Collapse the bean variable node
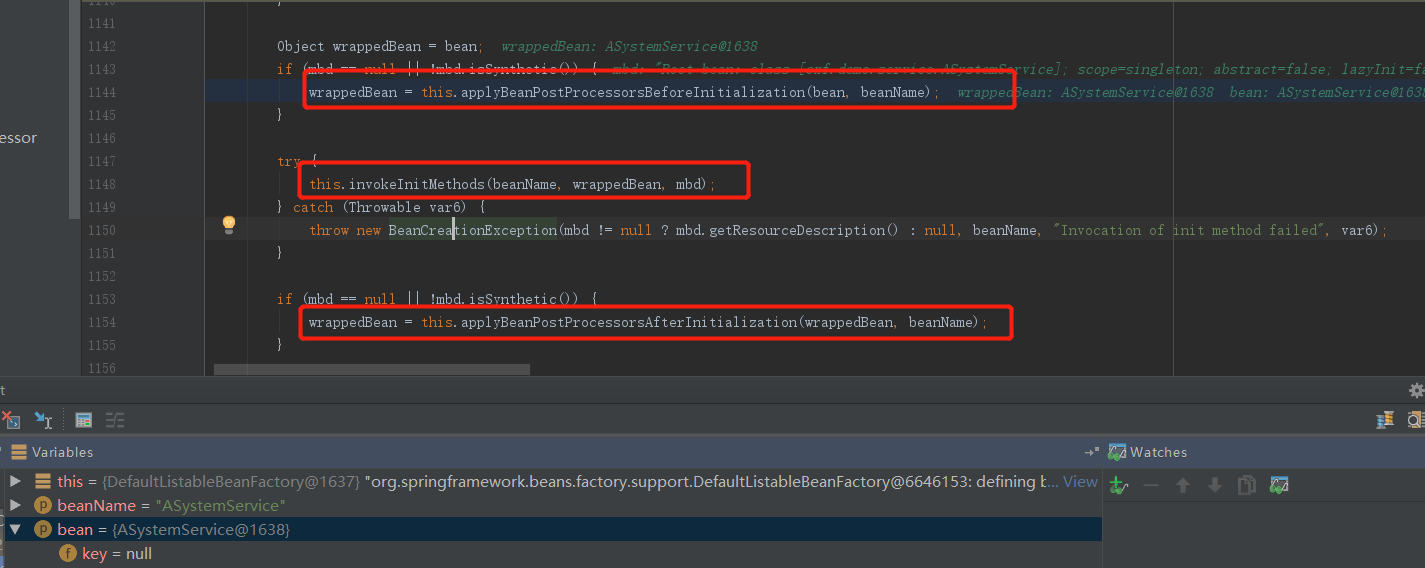Image resolution: width=1425 pixels, height=568 pixels. coord(15,529)
